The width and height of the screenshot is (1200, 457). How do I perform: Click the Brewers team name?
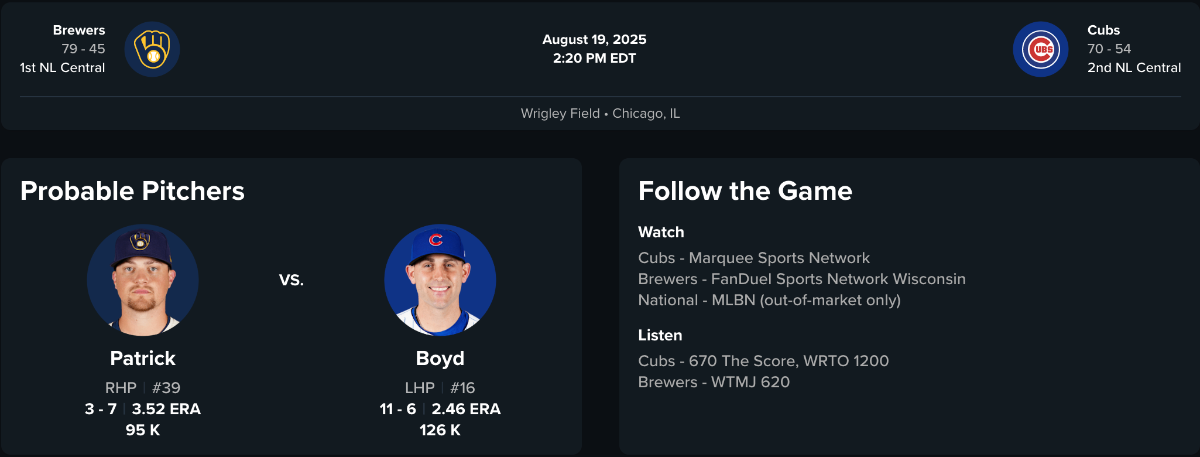79,30
